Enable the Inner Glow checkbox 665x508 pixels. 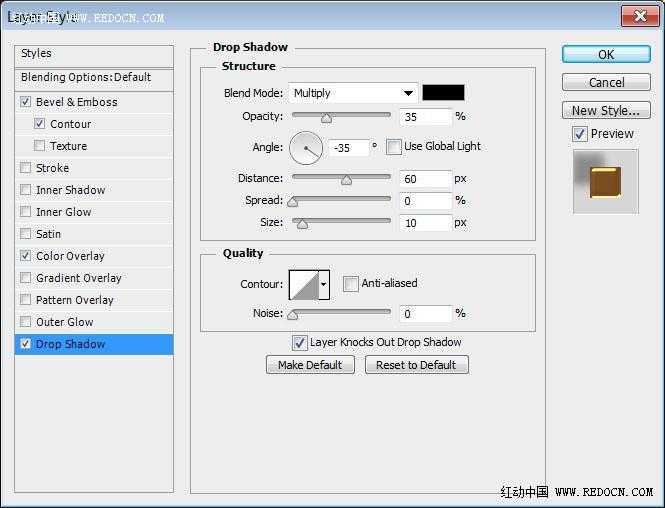coord(25,212)
